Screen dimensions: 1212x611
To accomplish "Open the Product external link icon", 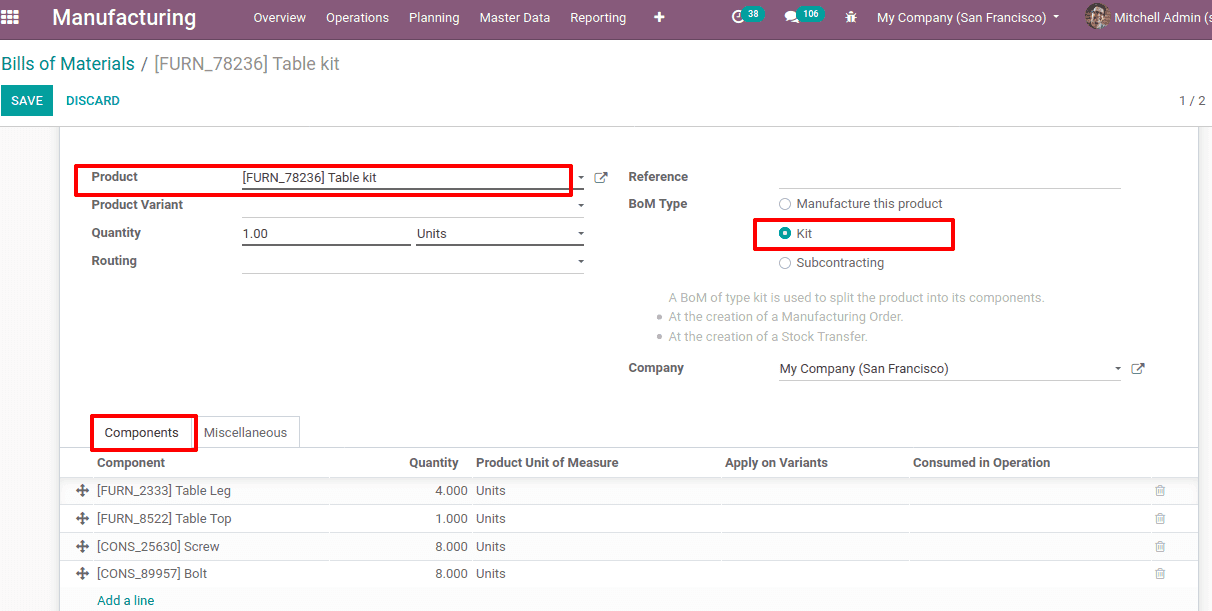I will click(x=601, y=177).
